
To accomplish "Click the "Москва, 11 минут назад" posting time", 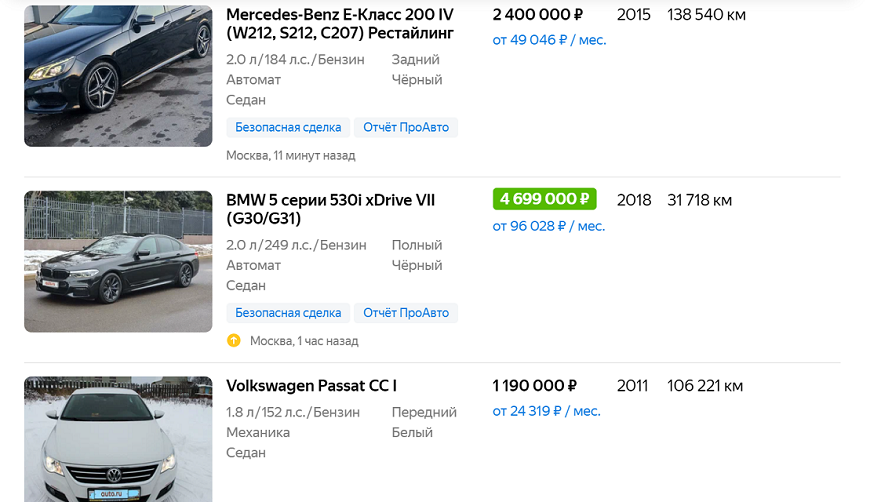I will tap(290, 156).
